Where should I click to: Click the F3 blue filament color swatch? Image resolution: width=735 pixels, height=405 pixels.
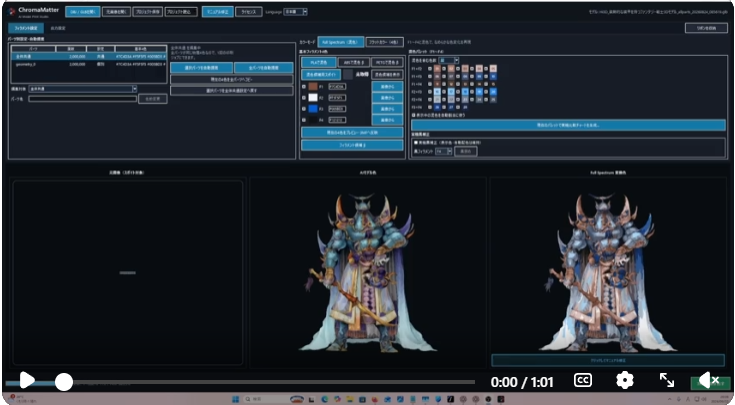click(x=313, y=109)
